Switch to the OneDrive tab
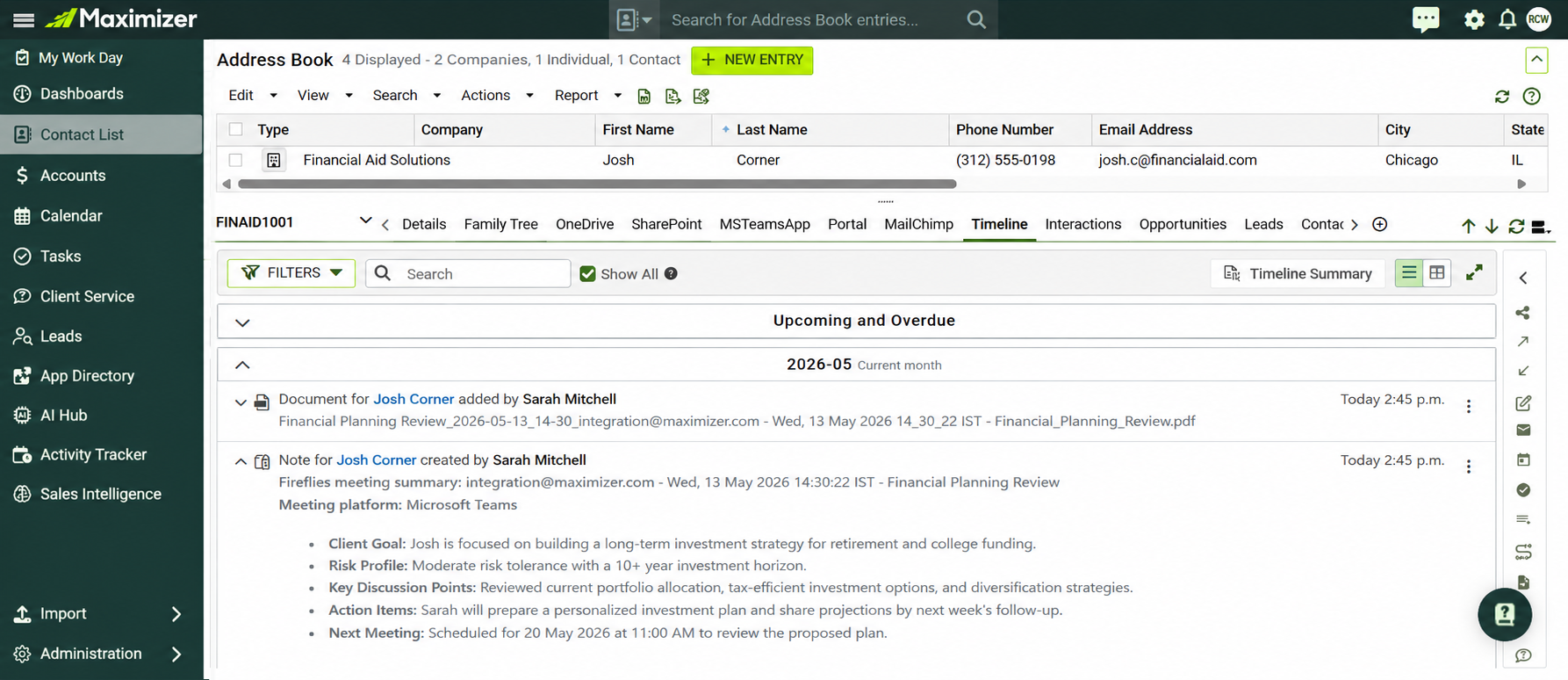Screen dimensions: 1568x680 585,224
